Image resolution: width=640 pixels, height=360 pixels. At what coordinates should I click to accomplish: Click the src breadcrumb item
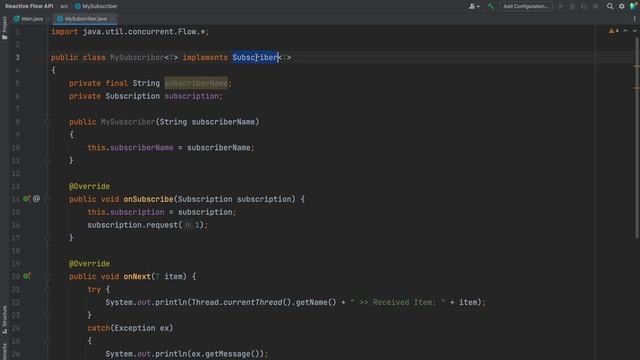pyautogui.click(x=64, y=6)
